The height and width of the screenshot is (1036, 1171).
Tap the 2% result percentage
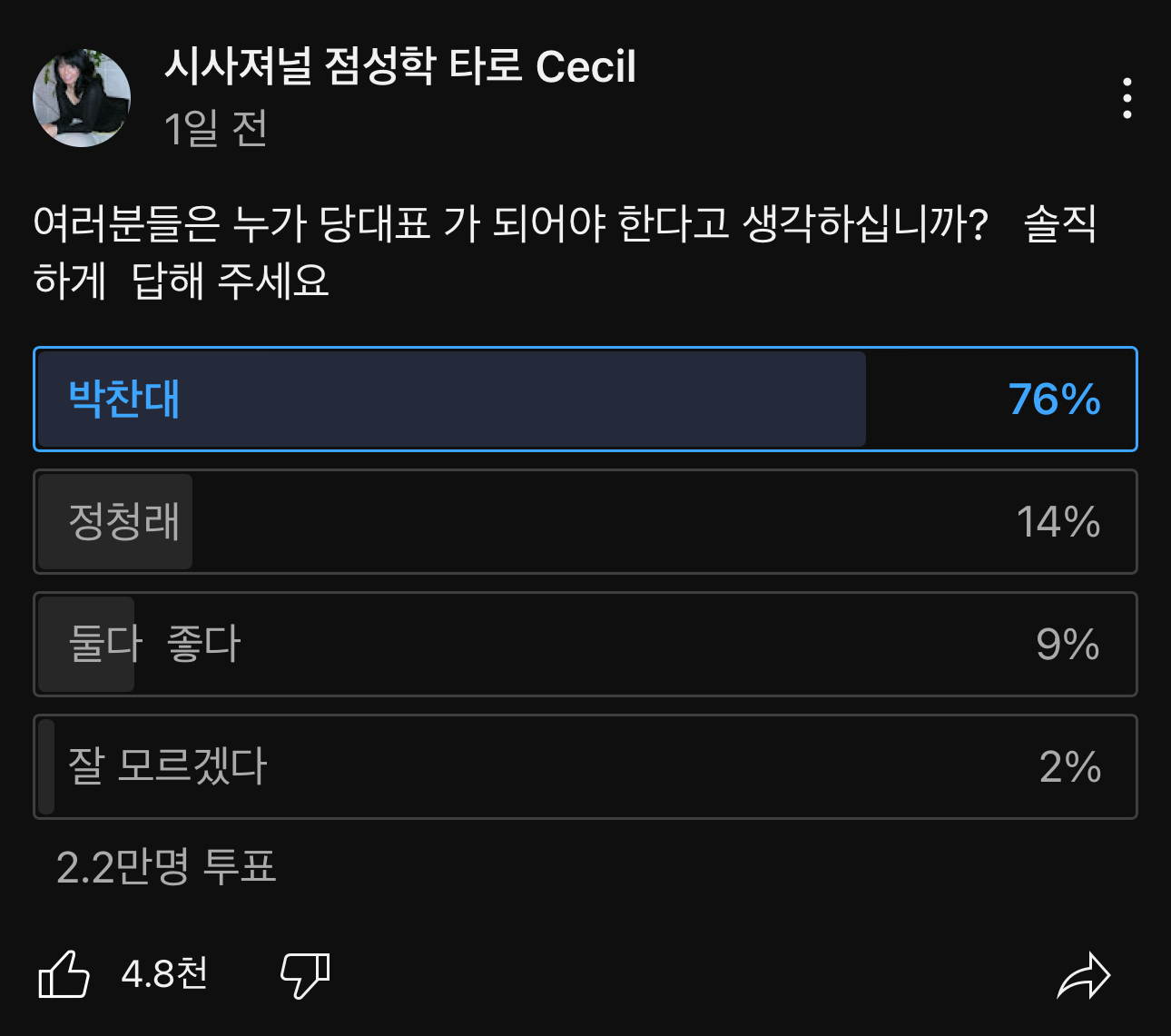1069,766
